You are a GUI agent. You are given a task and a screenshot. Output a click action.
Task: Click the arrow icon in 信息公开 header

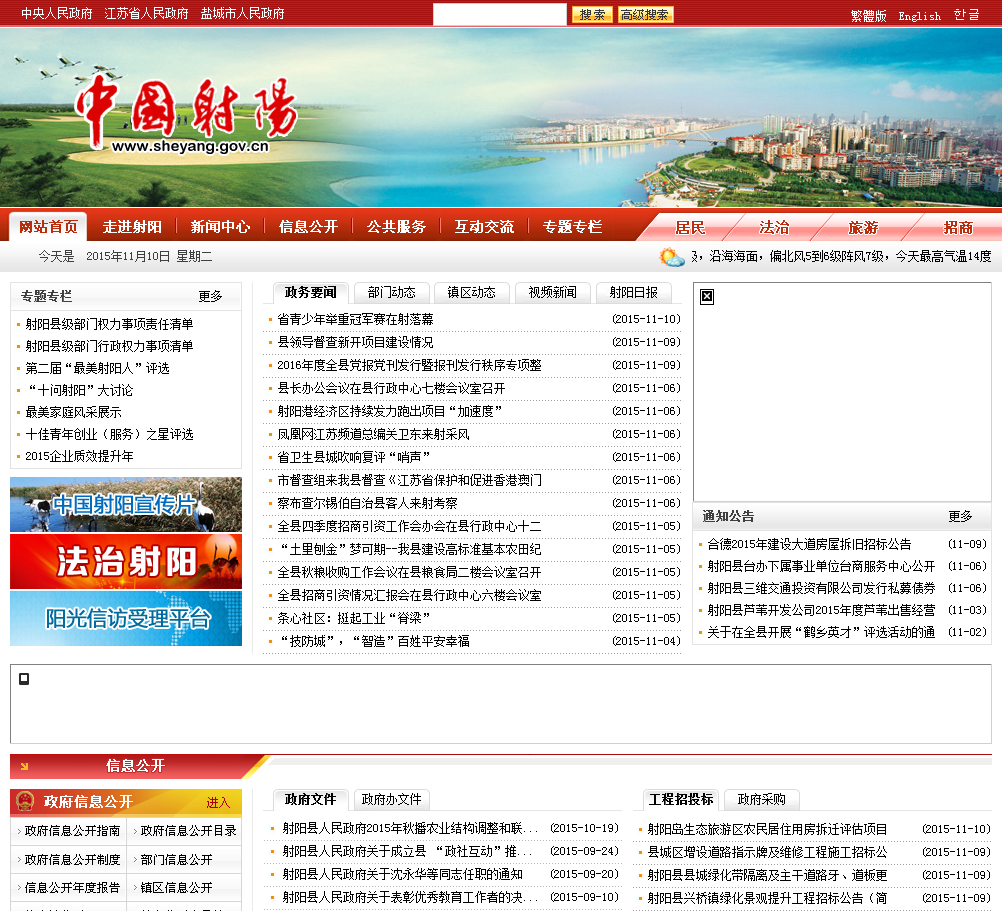(25, 767)
